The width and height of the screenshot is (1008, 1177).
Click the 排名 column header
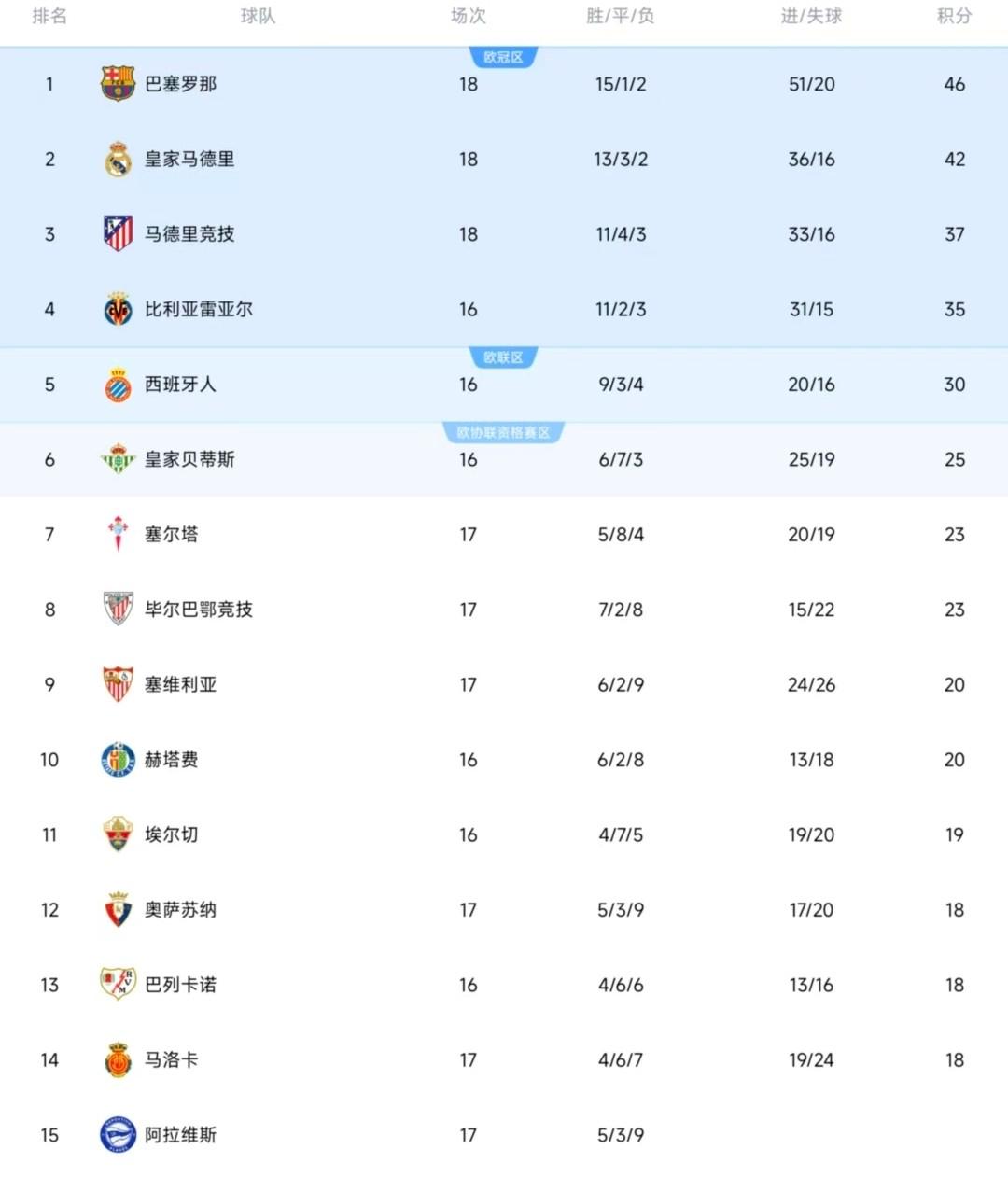click(49, 16)
